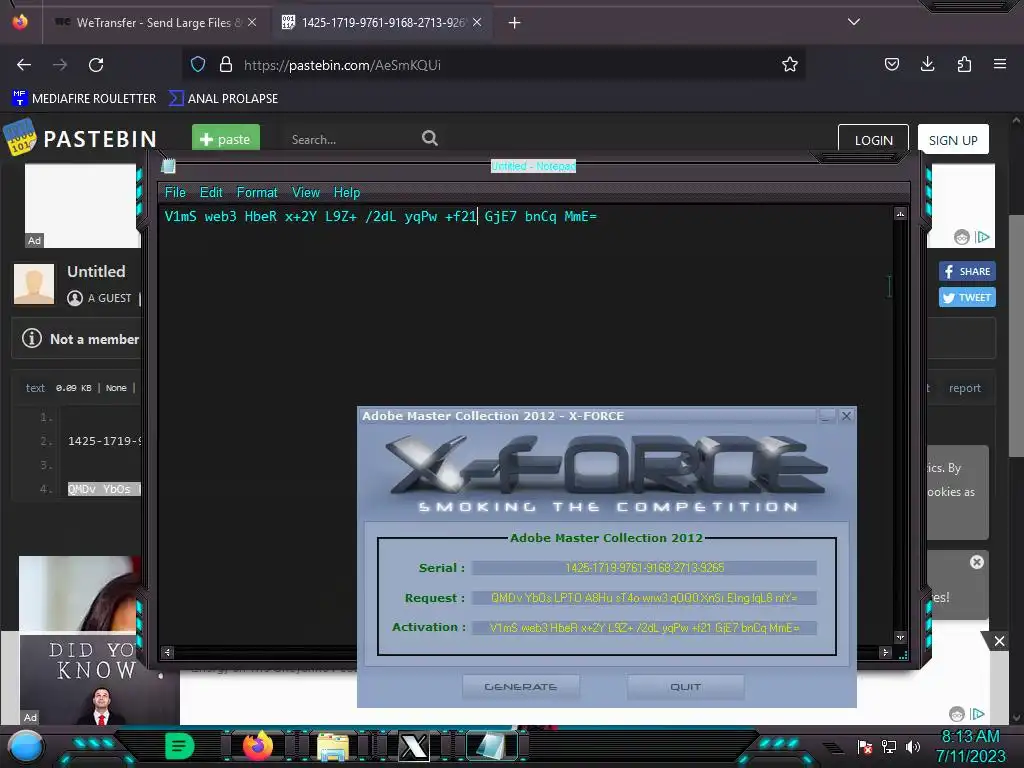Minimize the X-FORCE keygen window
Viewport: 1024px width, 768px height.
tap(827, 416)
